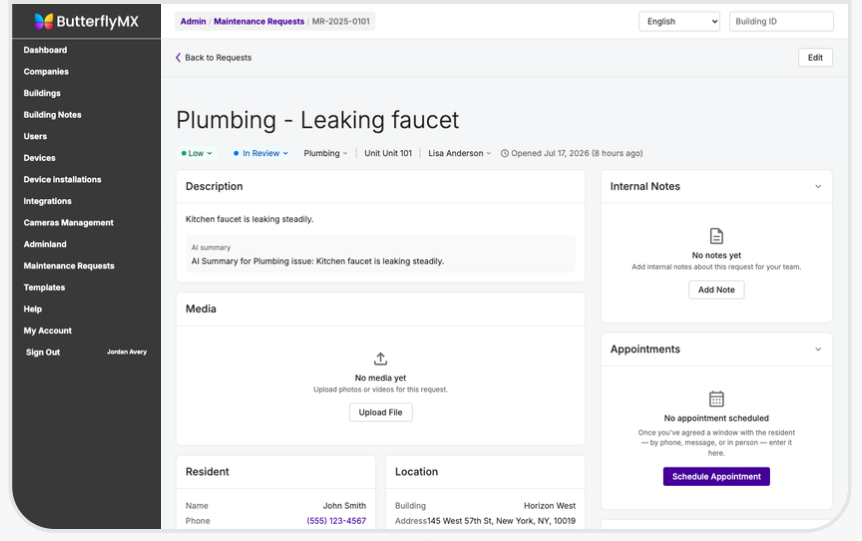This screenshot has width=862, height=541.
Task: Open the Lisa Anderson assignee dropdown
Action: 460,153
